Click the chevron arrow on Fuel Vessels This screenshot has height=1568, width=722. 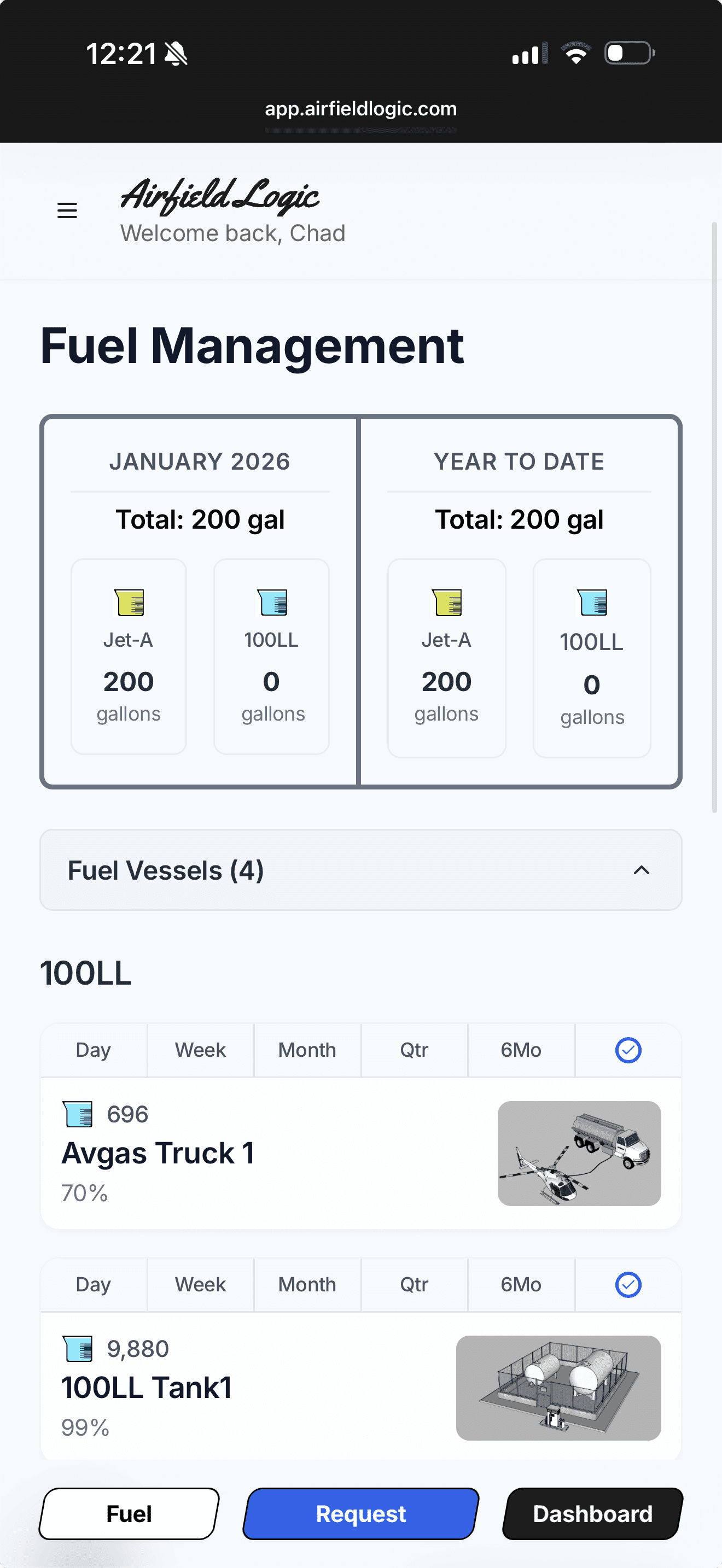641,870
